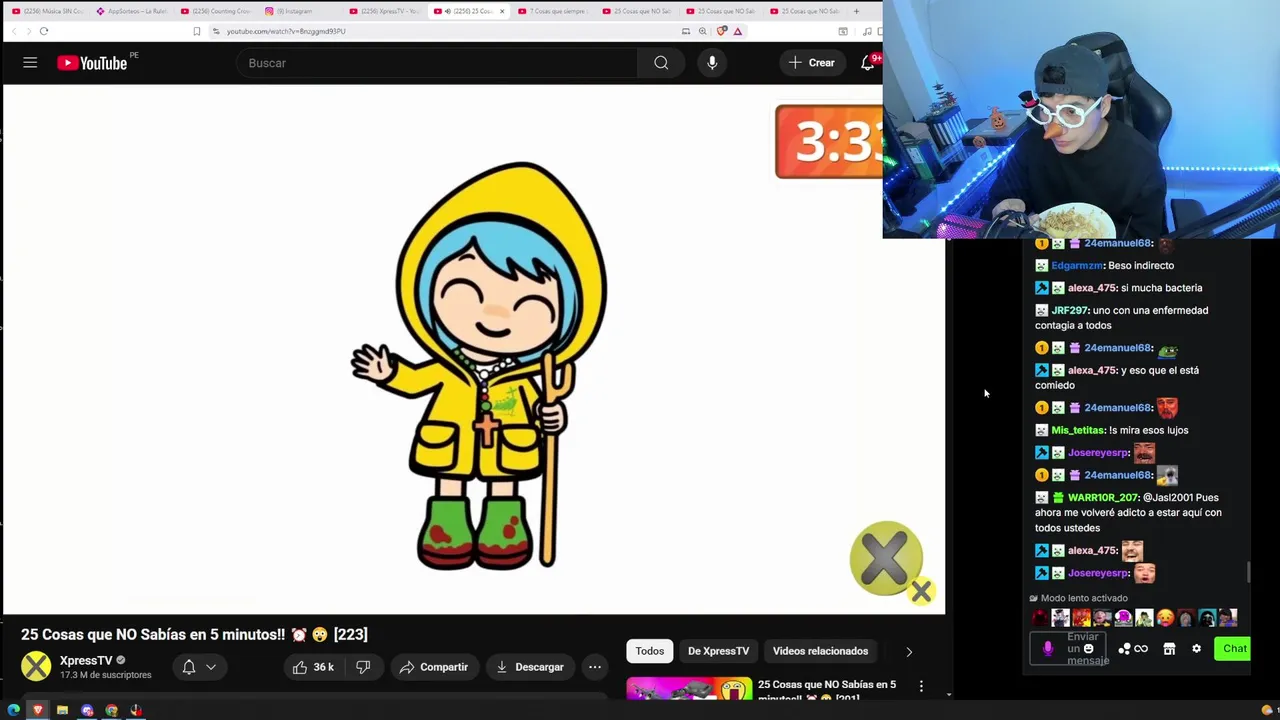Screen dimensions: 1280x720
Task: Open Brave browser from the taskbar
Action: 38,710
